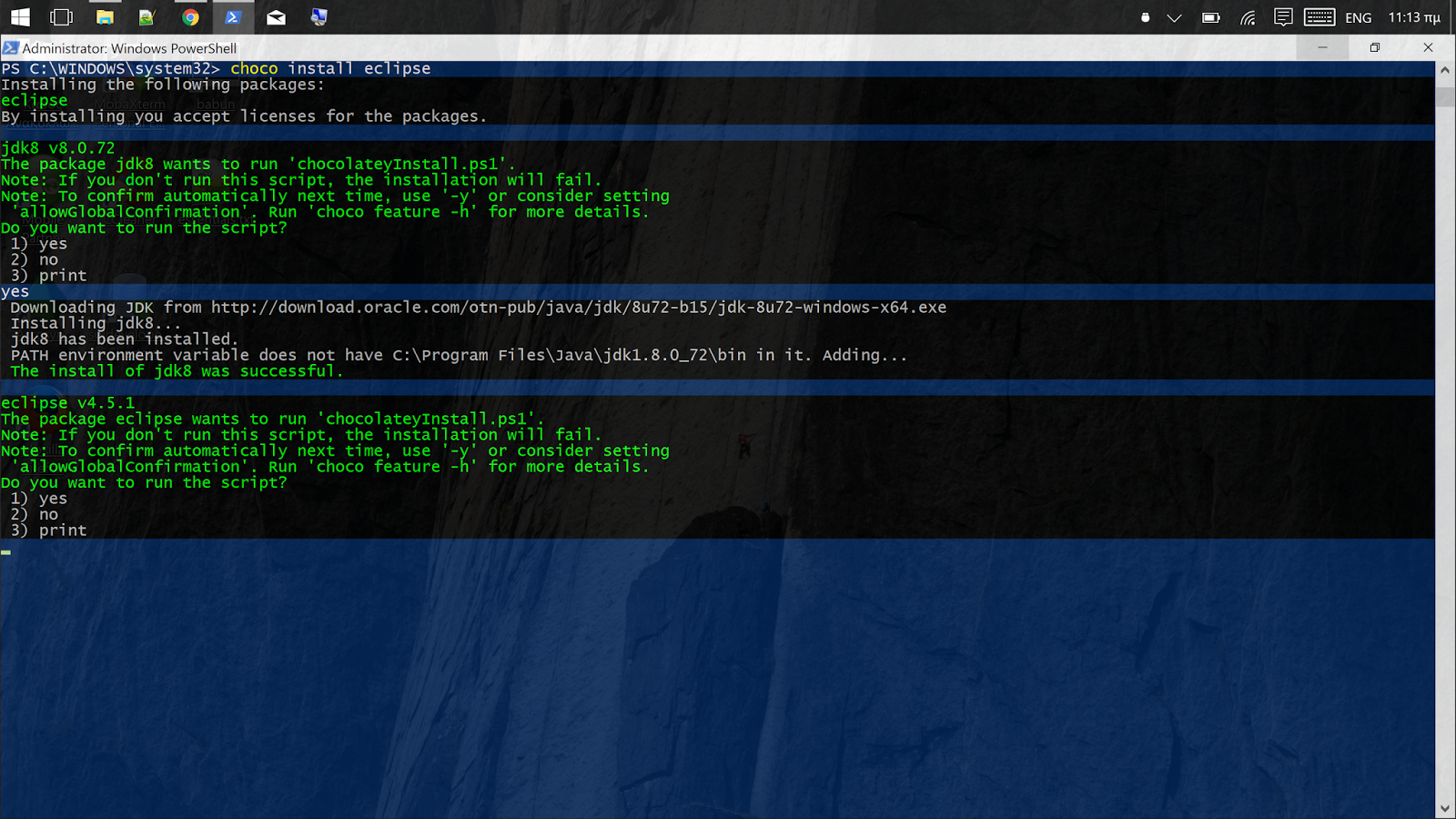The width and height of the screenshot is (1456, 819).
Task: Open the Windows Start menu
Action: pos(20,16)
